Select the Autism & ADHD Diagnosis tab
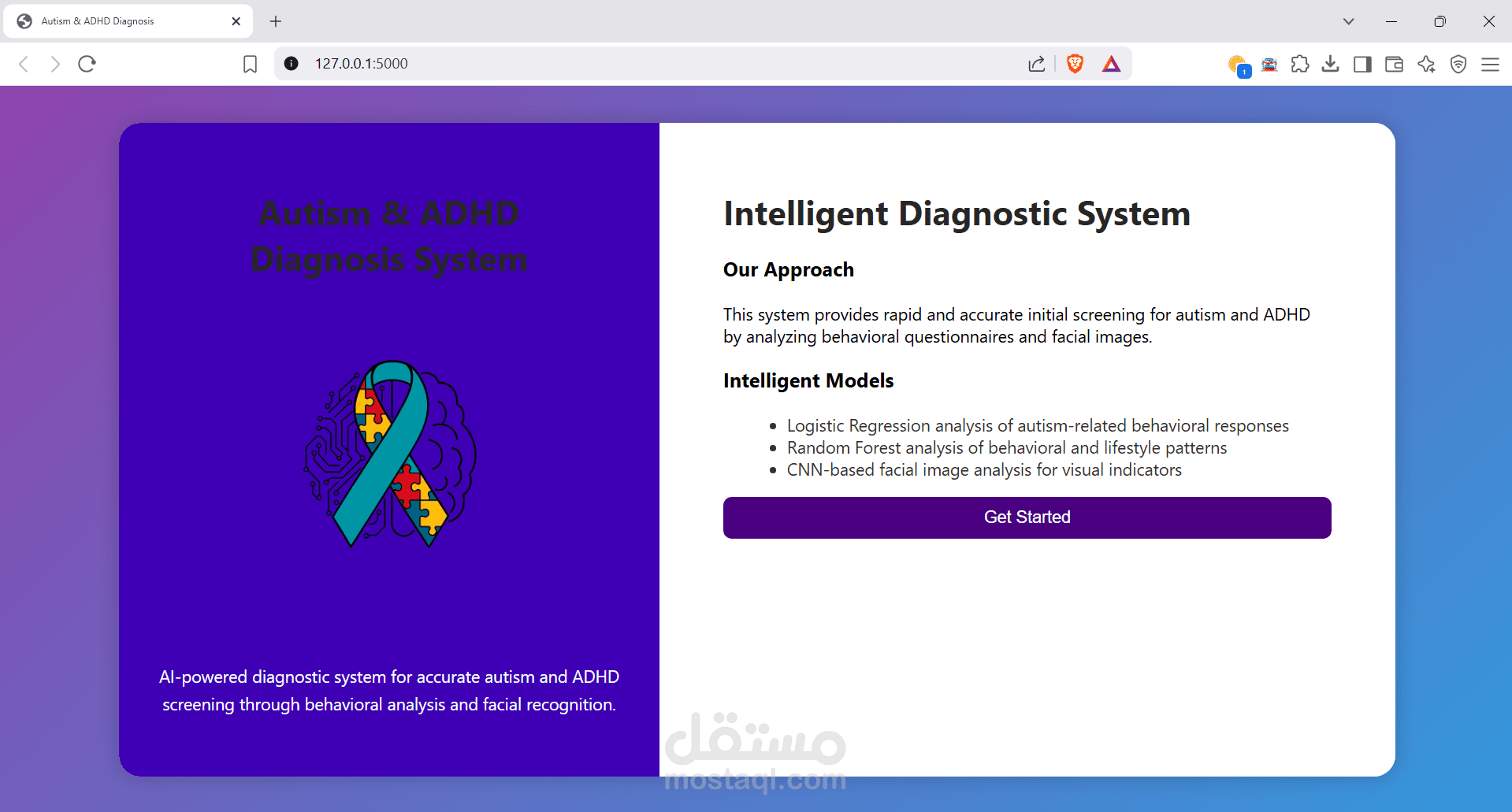Viewport: 1512px width, 812px height. [126, 21]
